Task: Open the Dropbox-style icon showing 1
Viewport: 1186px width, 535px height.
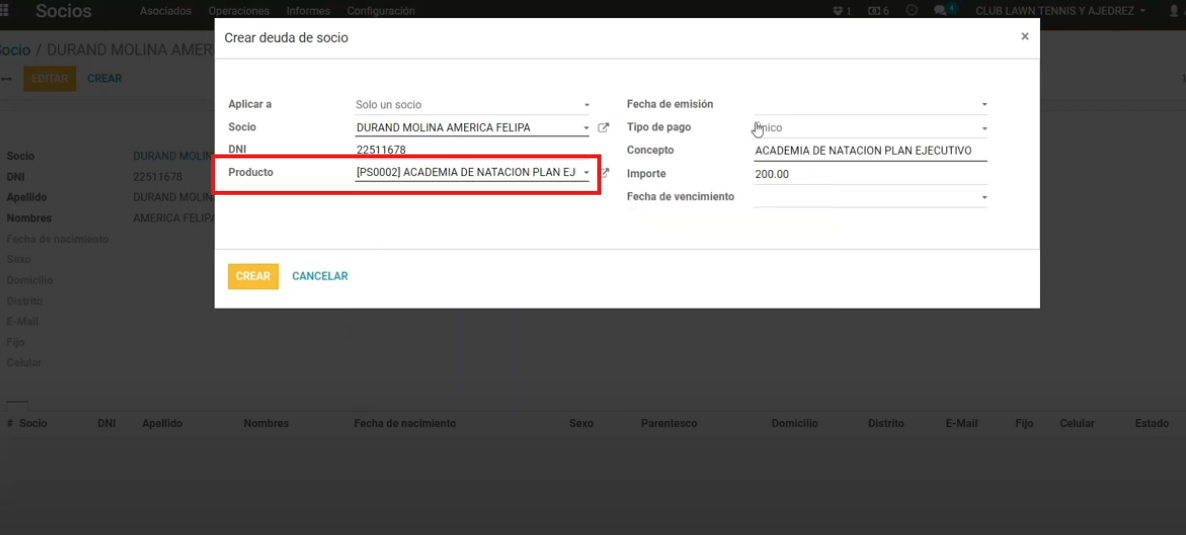Action: click(x=841, y=11)
